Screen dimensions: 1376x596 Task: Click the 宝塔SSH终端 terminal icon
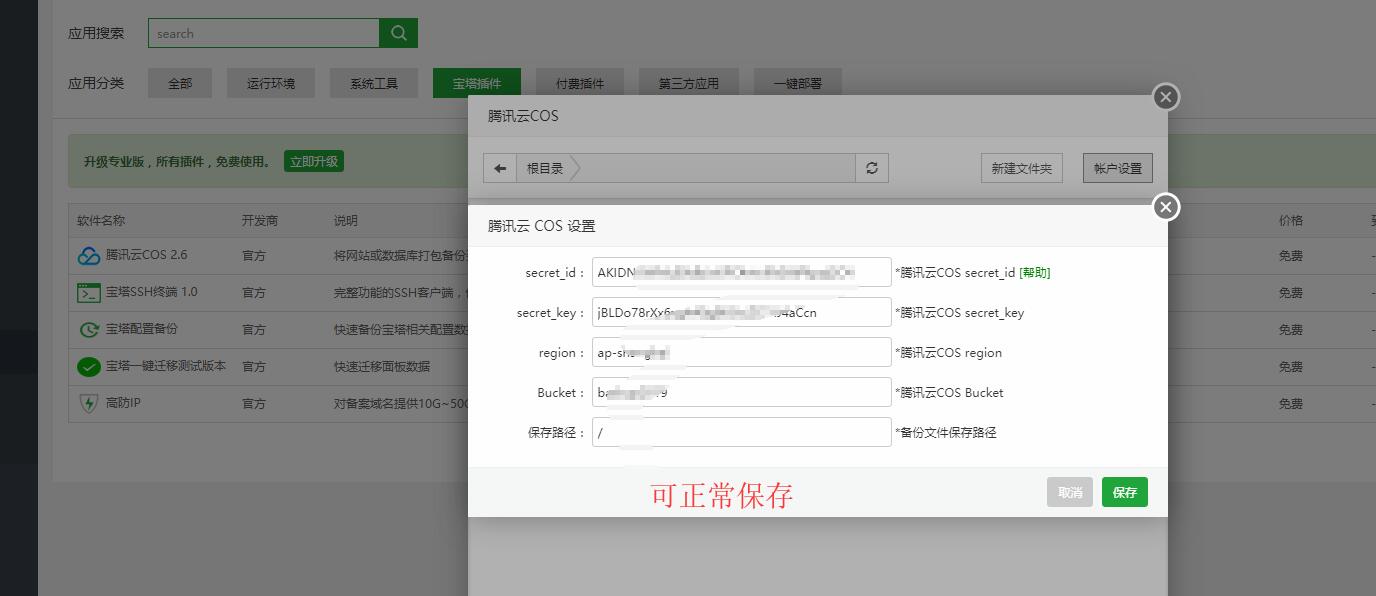(89, 292)
